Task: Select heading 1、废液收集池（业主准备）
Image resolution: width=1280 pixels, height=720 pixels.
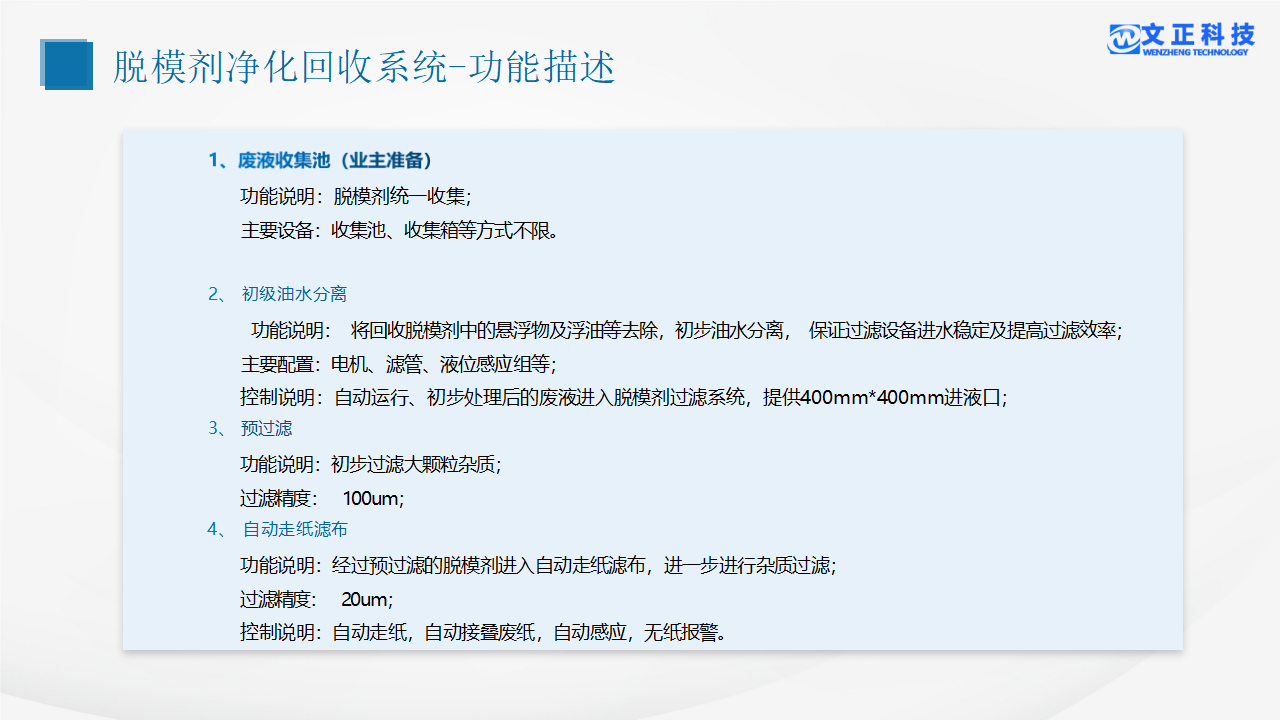Action: point(320,160)
